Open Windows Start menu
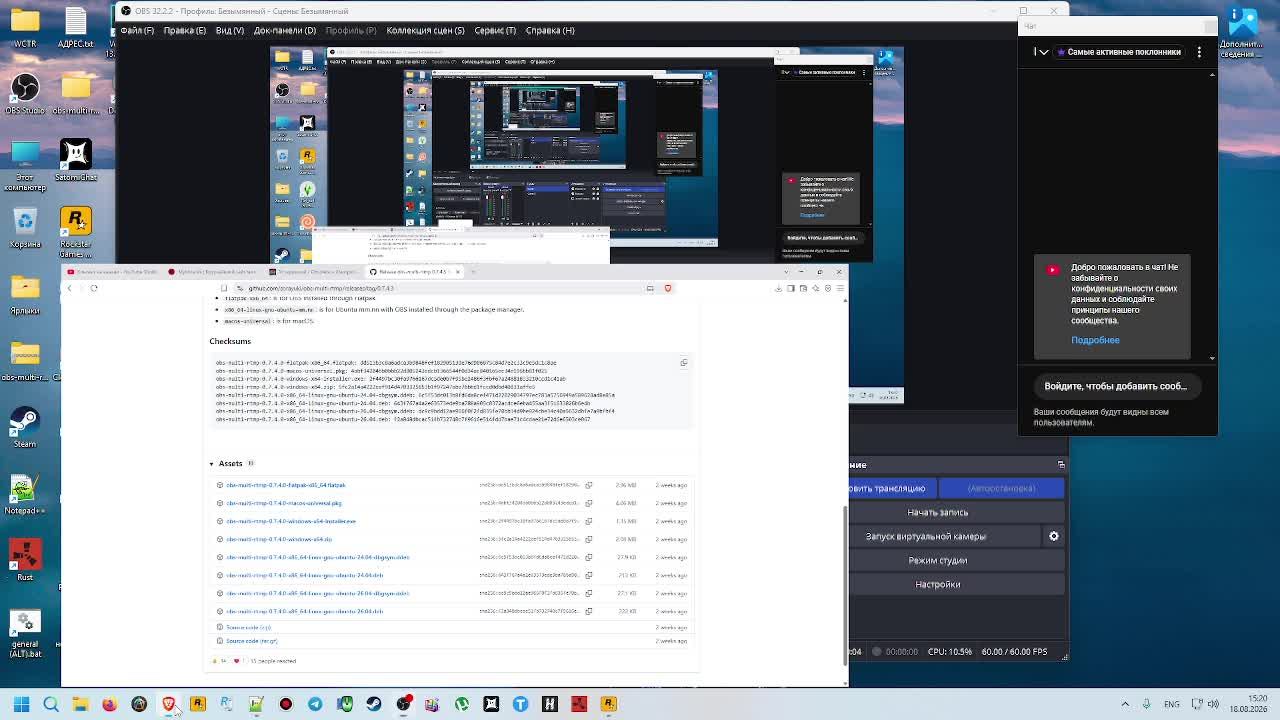Screen dimensions: 1280x720 tap(21, 704)
